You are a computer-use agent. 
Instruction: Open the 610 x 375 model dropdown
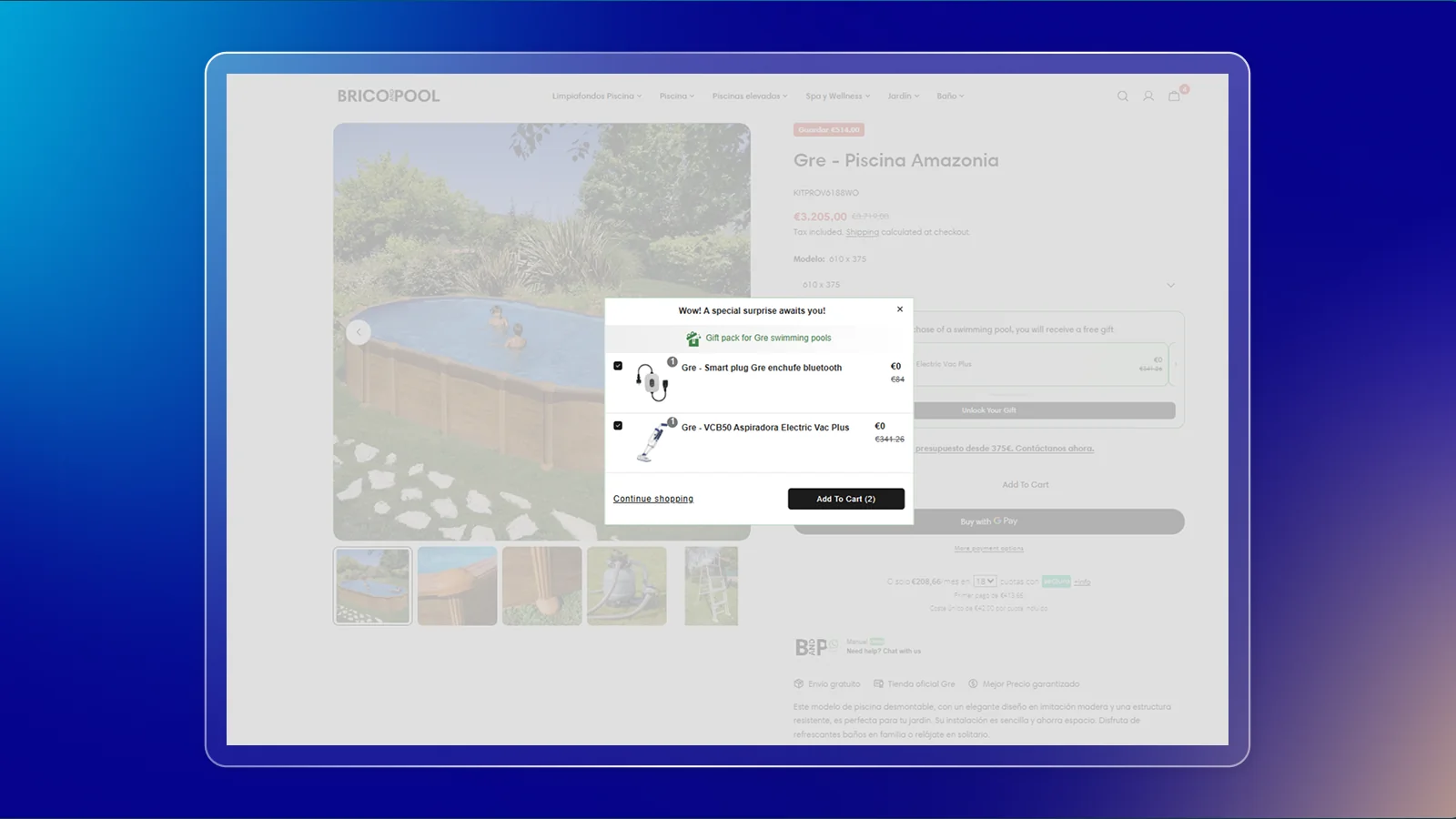[988, 285]
